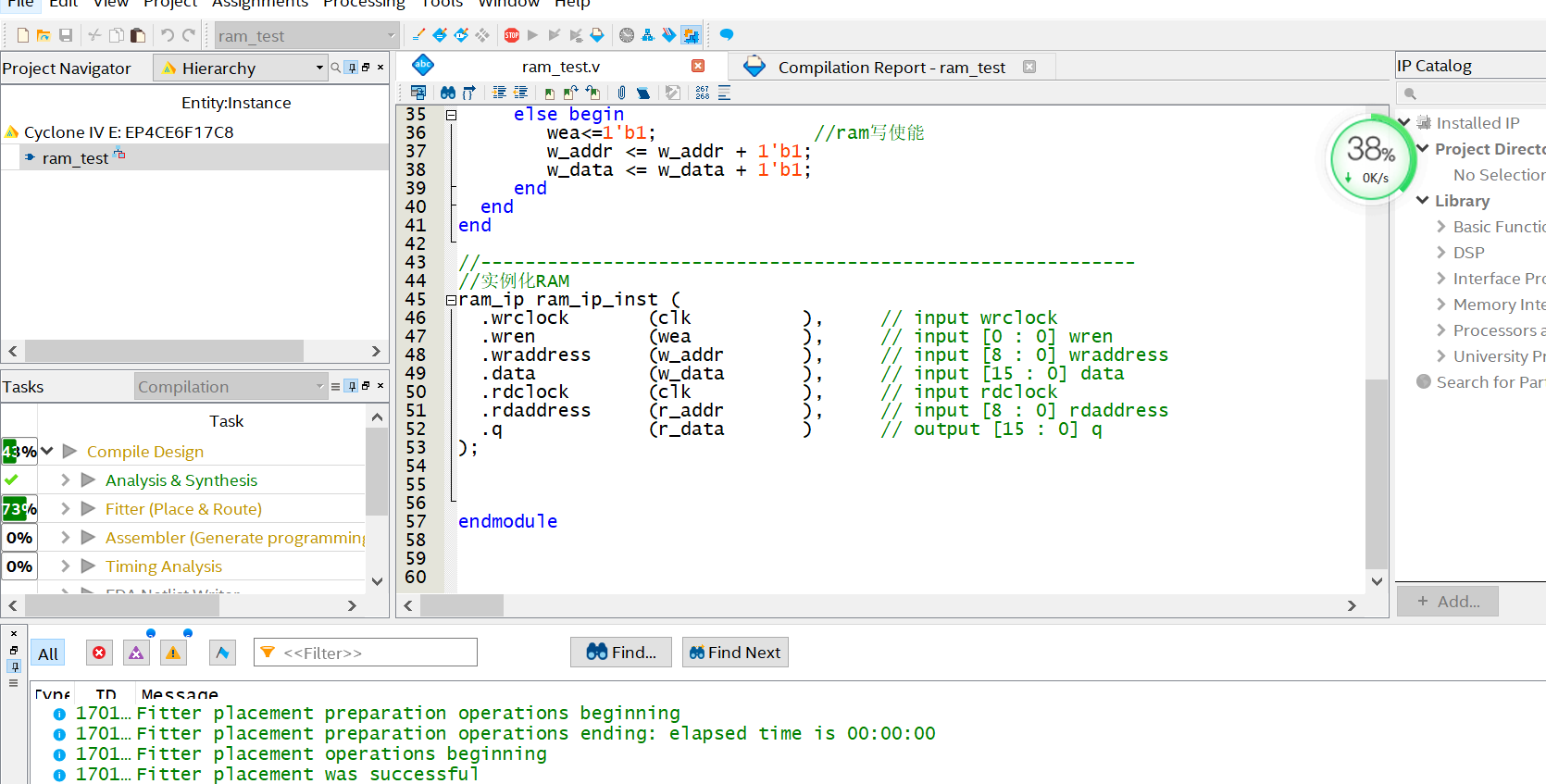Close the Compilation Report tab
Viewport: 1546px width, 784px height.
pyautogui.click(x=1029, y=67)
